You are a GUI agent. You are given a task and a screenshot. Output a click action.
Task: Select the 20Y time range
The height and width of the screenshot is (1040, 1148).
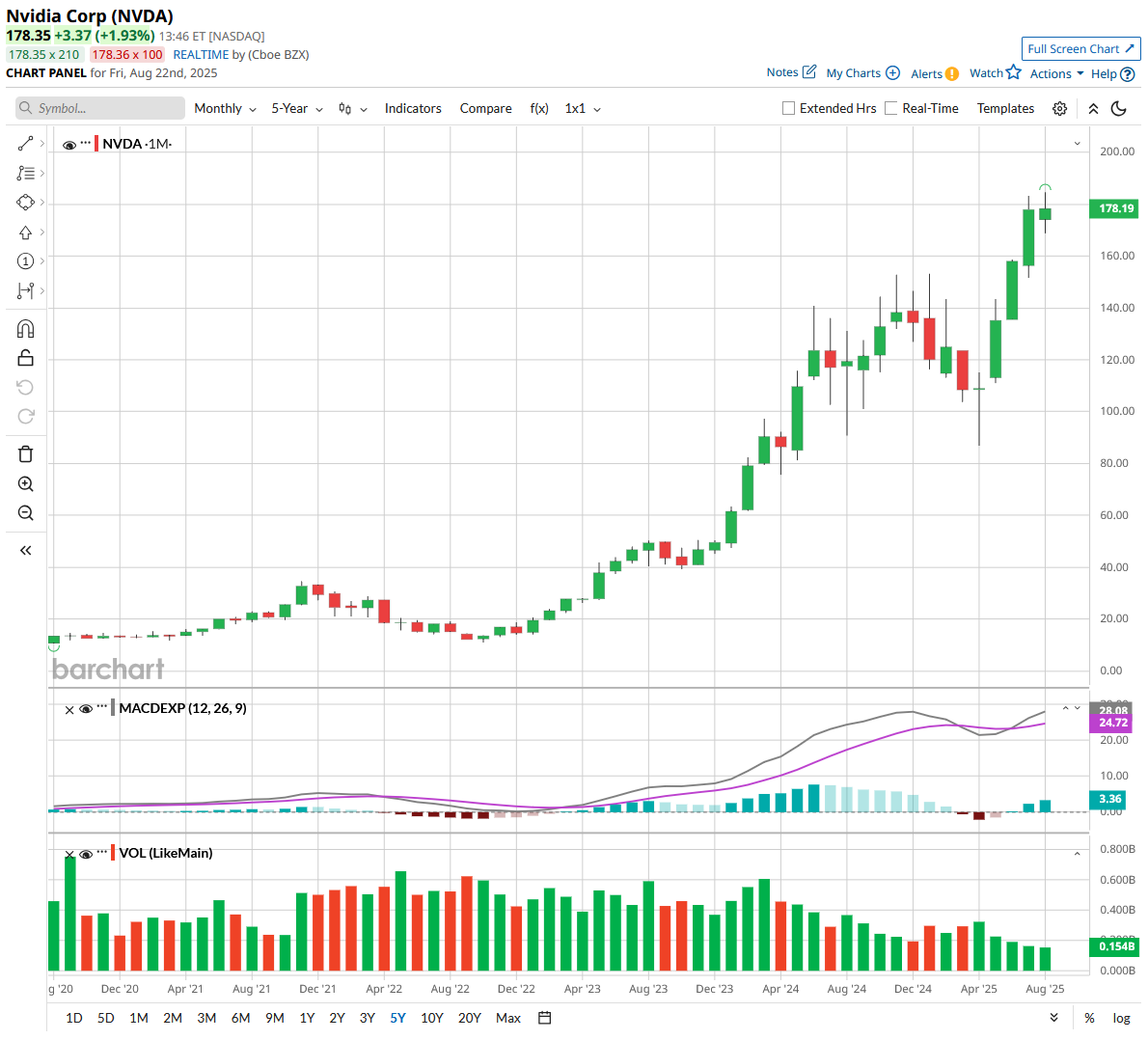tap(469, 1018)
